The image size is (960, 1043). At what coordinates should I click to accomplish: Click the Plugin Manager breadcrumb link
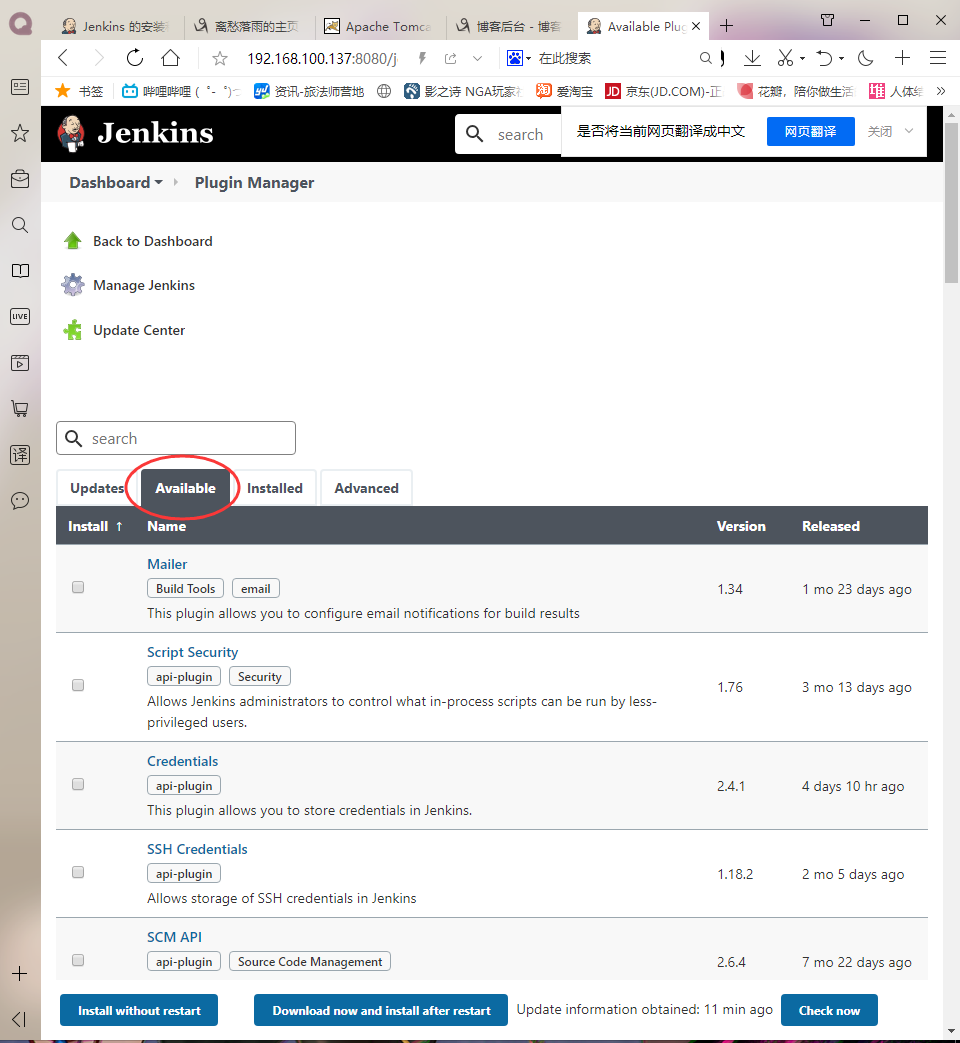254,182
